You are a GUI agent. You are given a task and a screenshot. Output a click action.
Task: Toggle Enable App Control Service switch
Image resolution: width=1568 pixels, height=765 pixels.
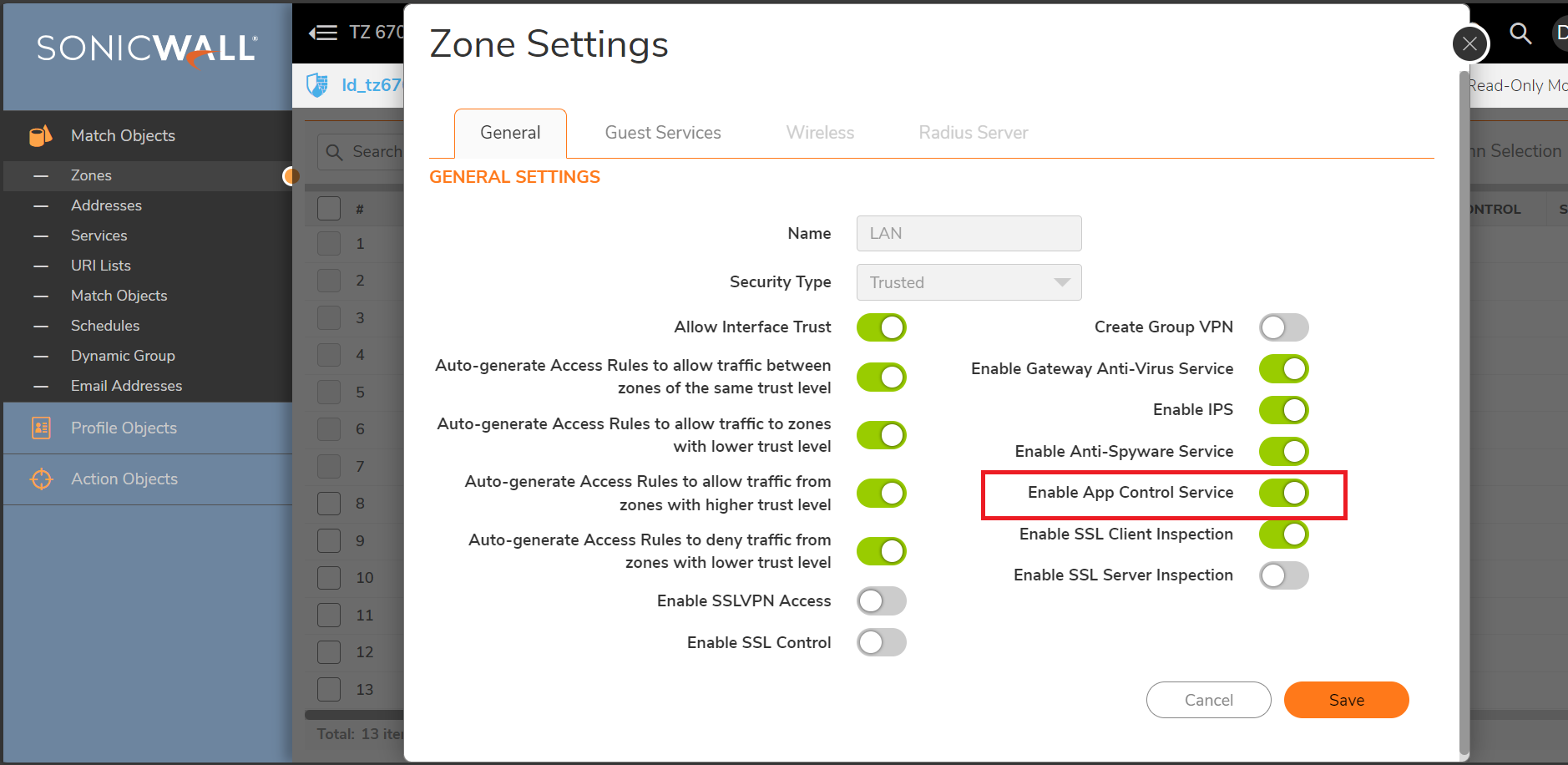pos(1283,493)
